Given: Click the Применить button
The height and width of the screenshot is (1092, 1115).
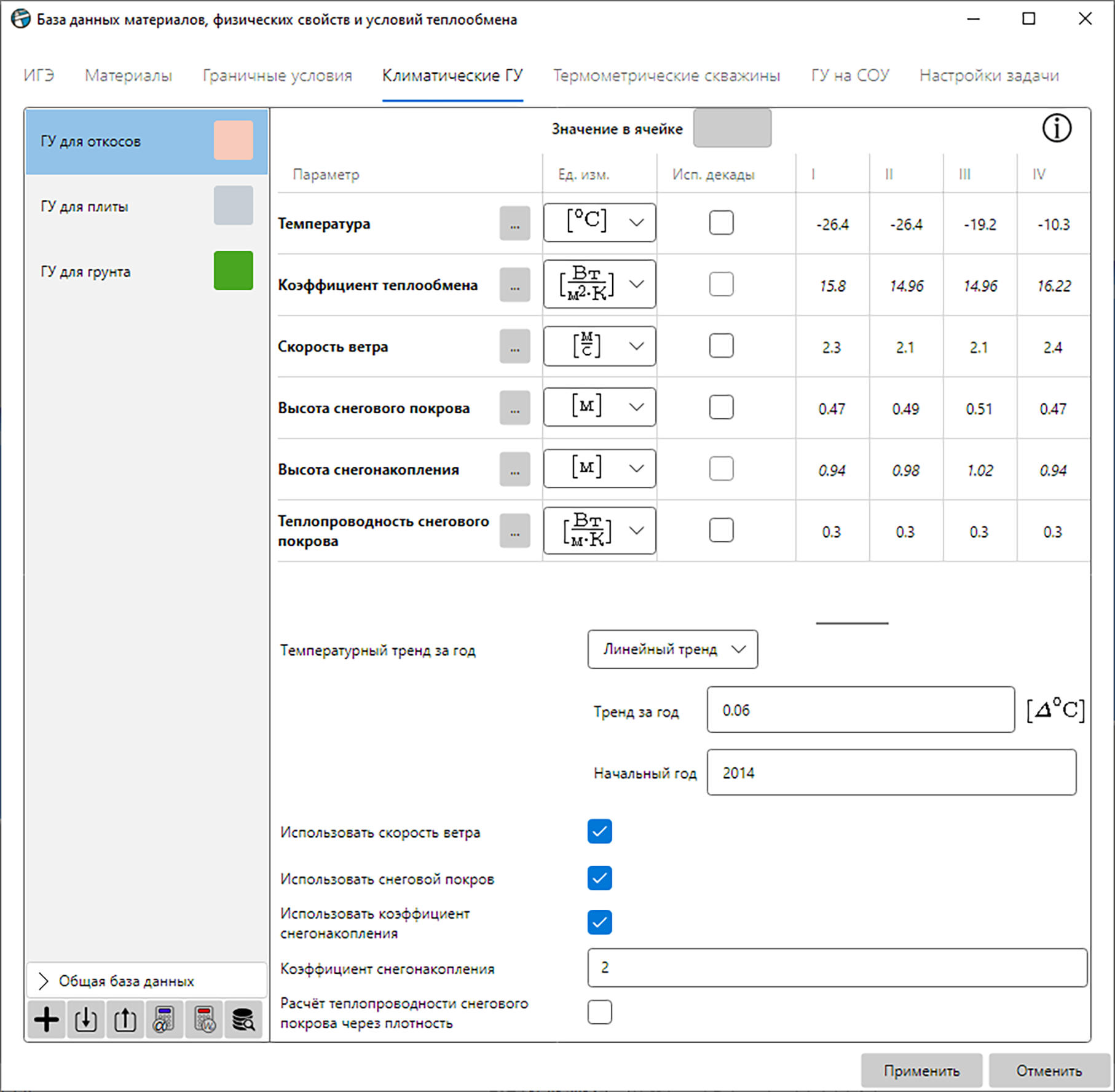Looking at the screenshot, I should tap(921, 1071).
